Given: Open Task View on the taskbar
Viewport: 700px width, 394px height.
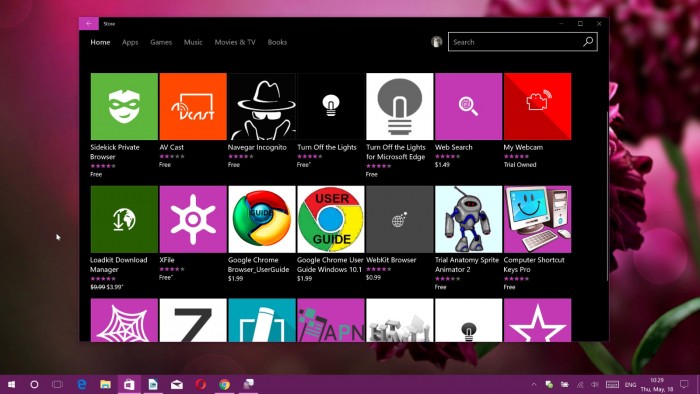Looking at the screenshot, I should point(58,384).
